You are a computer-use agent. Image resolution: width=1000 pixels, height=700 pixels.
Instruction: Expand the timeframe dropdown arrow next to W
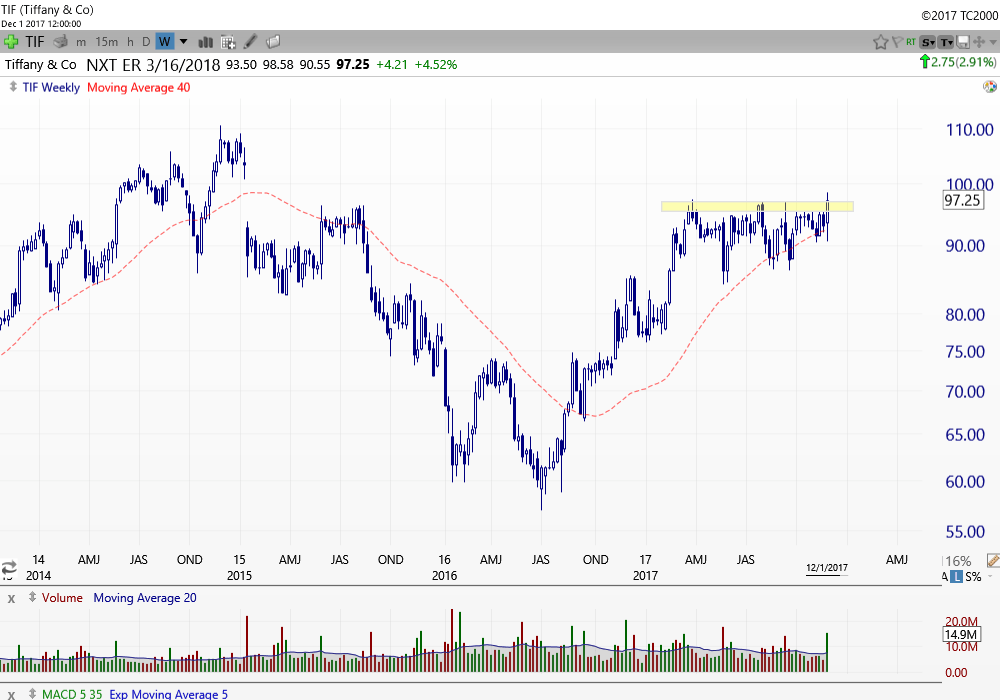click(183, 41)
